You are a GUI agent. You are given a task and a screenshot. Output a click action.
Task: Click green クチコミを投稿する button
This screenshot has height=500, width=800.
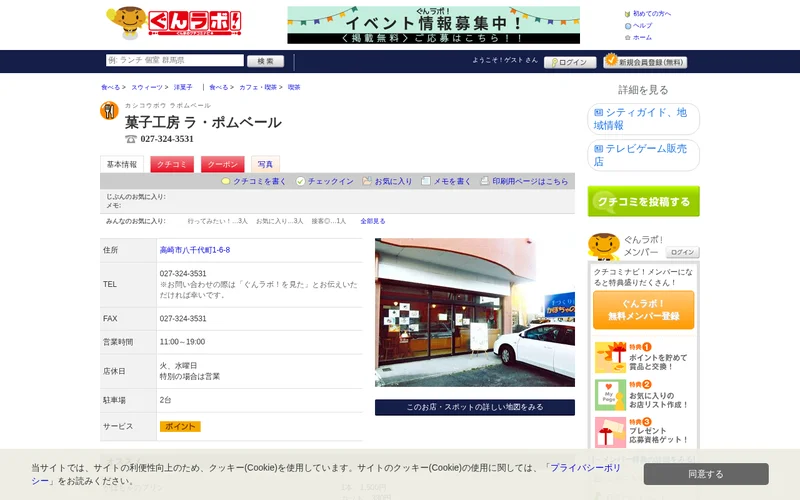pos(643,202)
